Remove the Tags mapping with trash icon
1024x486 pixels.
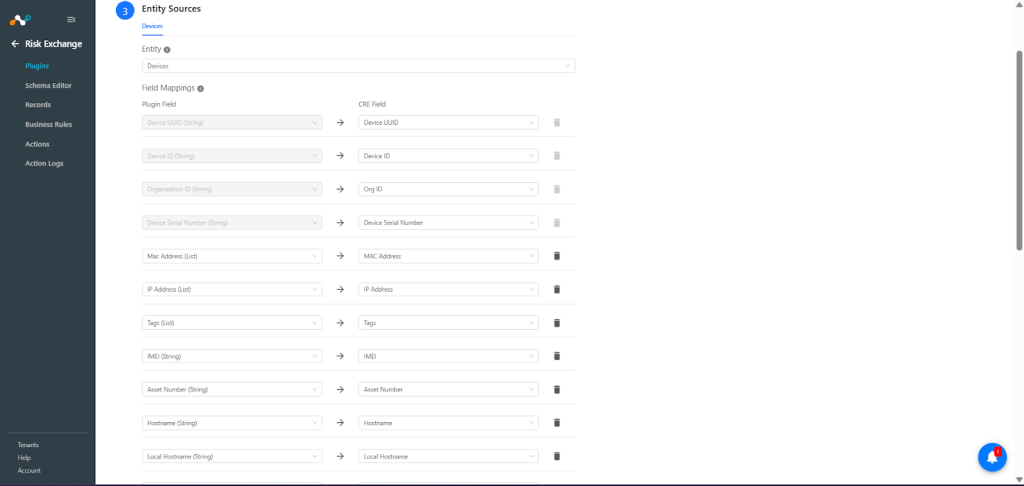pyautogui.click(x=556, y=323)
